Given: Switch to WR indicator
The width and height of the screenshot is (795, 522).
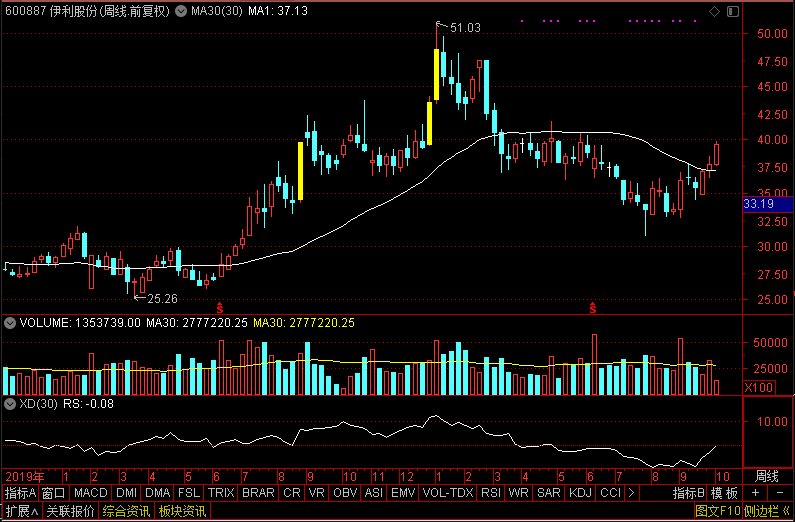Looking at the screenshot, I should point(518,493).
